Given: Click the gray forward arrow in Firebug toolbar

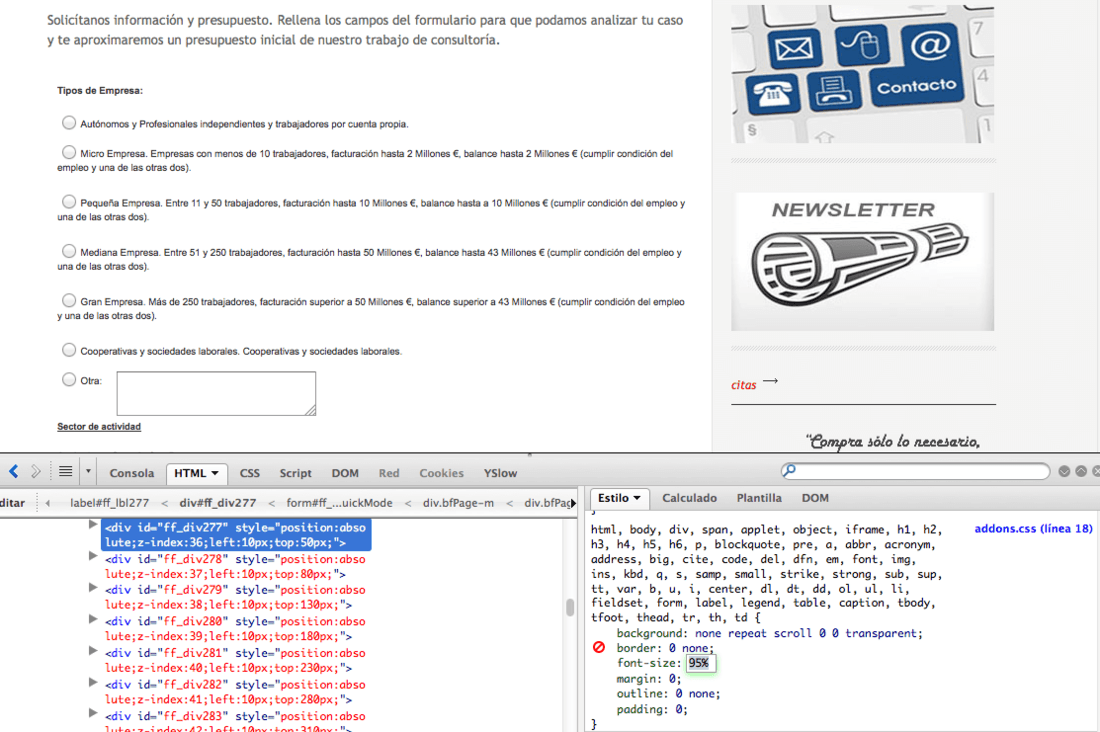Looking at the screenshot, I should [x=36, y=472].
